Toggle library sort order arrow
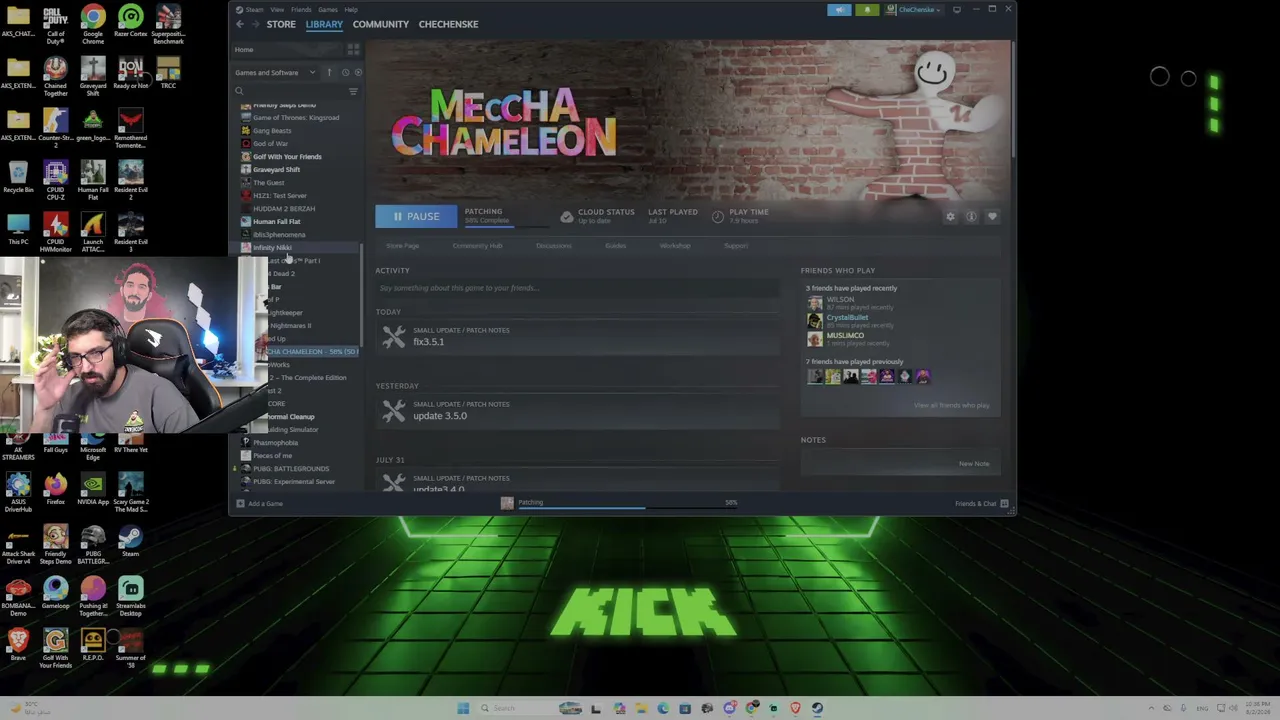The height and width of the screenshot is (720, 1280). (329, 73)
